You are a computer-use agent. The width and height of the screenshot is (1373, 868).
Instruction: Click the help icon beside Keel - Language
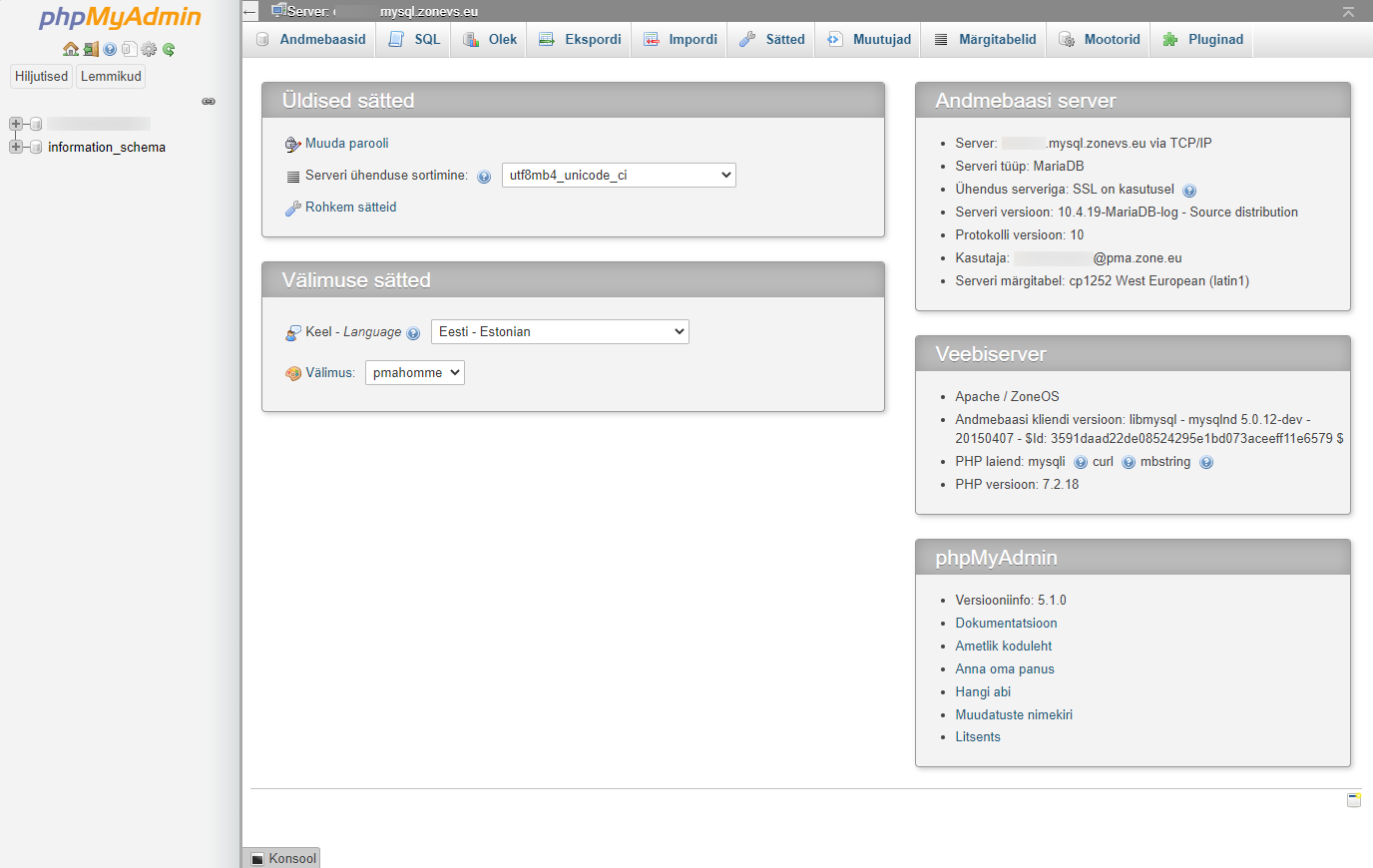pyautogui.click(x=413, y=333)
